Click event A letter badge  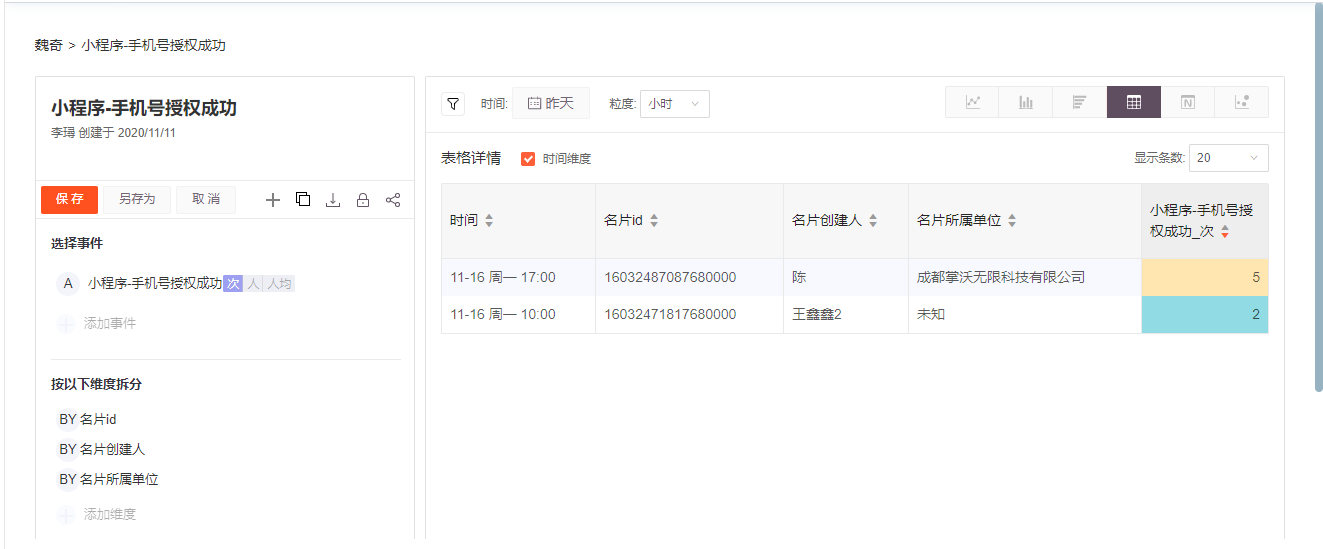click(x=68, y=284)
